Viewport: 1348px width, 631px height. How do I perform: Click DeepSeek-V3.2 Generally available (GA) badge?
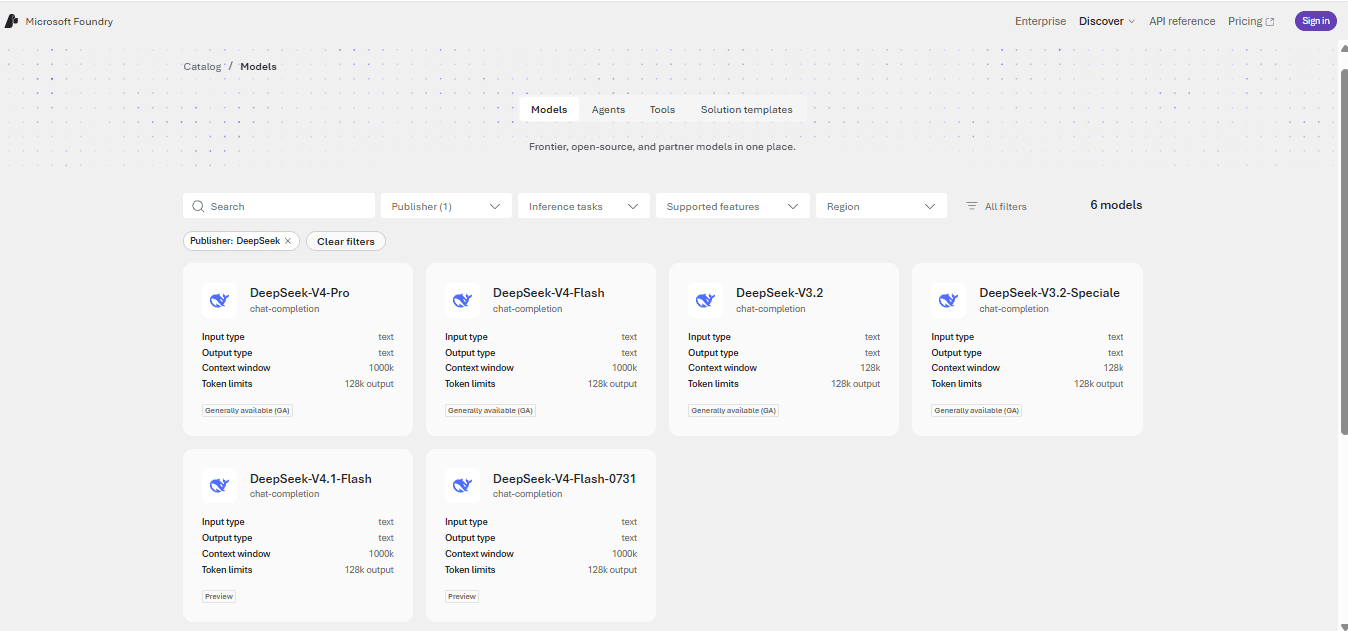point(733,410)
